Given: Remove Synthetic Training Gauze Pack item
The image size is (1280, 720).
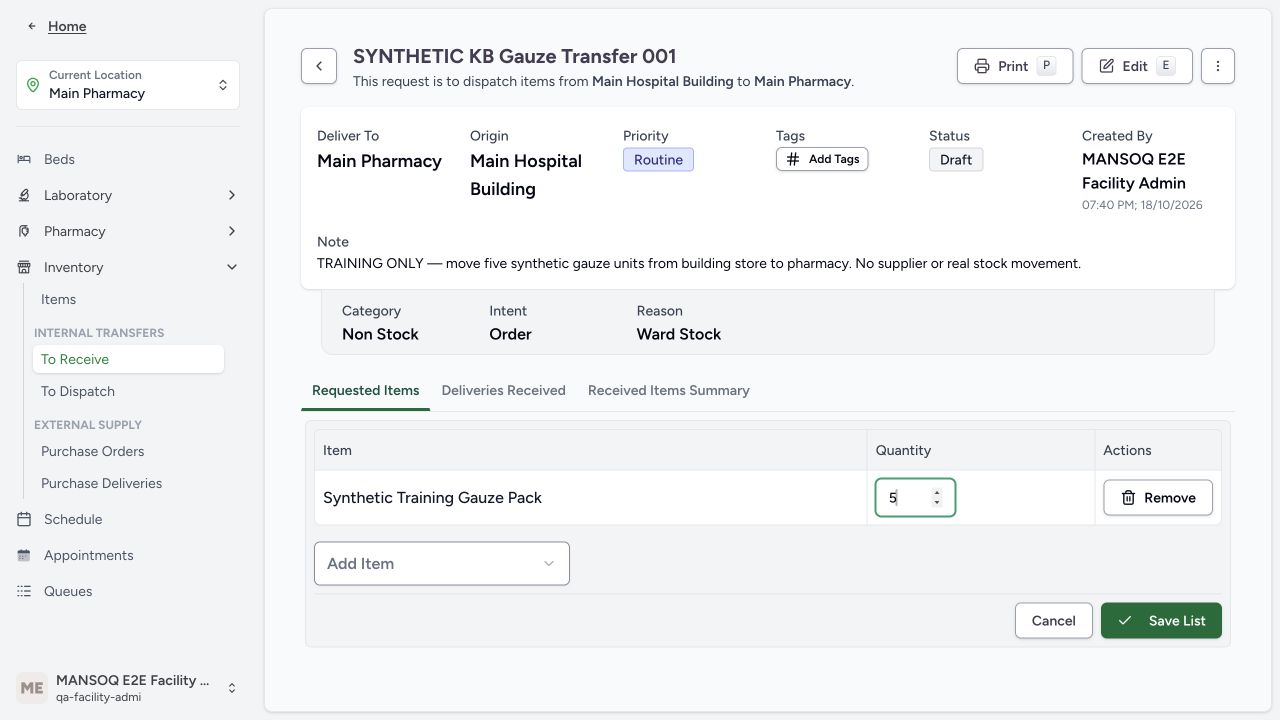Looking at the screenshot, I should coord(1158,498).
